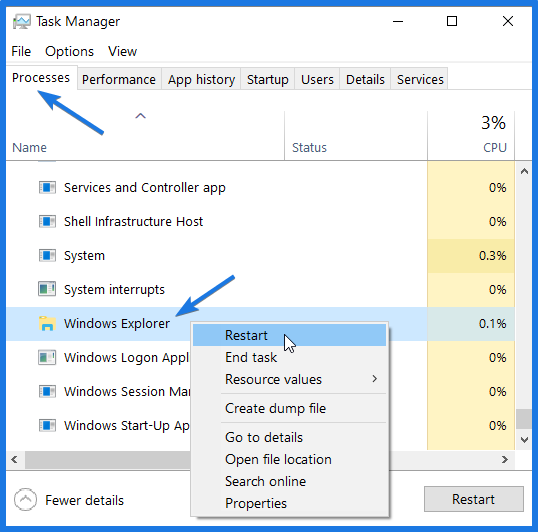
Task: Open the View menu
Action: point(122,51)
